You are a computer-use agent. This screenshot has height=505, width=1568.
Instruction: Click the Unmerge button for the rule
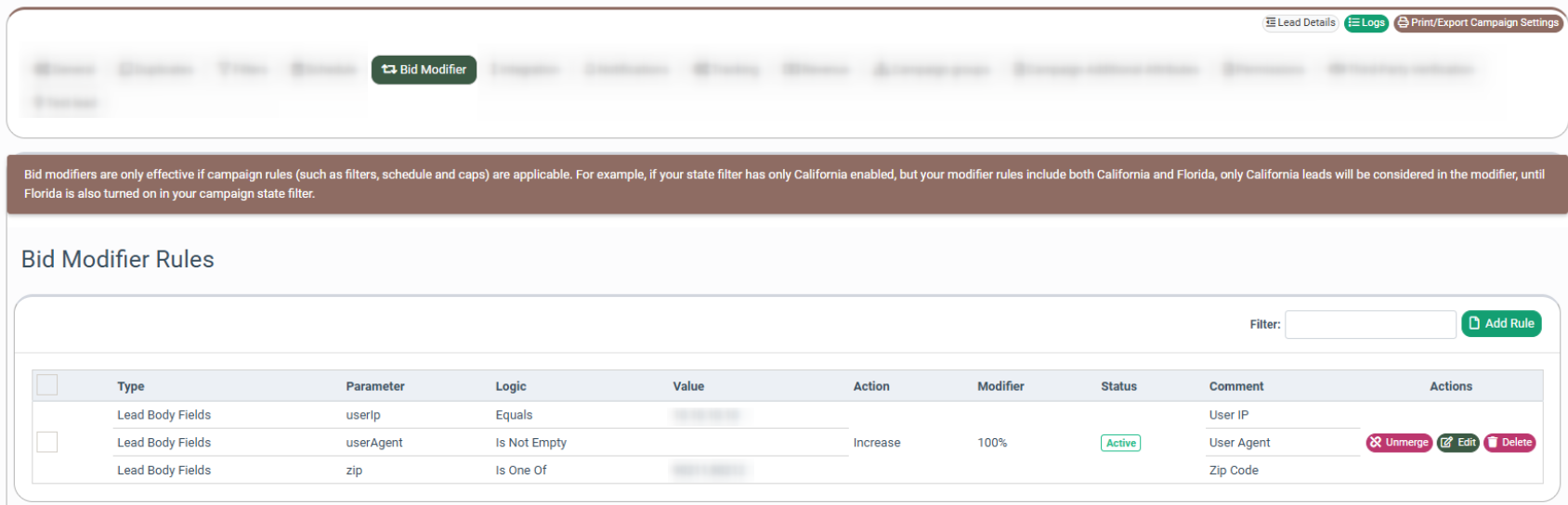(1398, 443)
